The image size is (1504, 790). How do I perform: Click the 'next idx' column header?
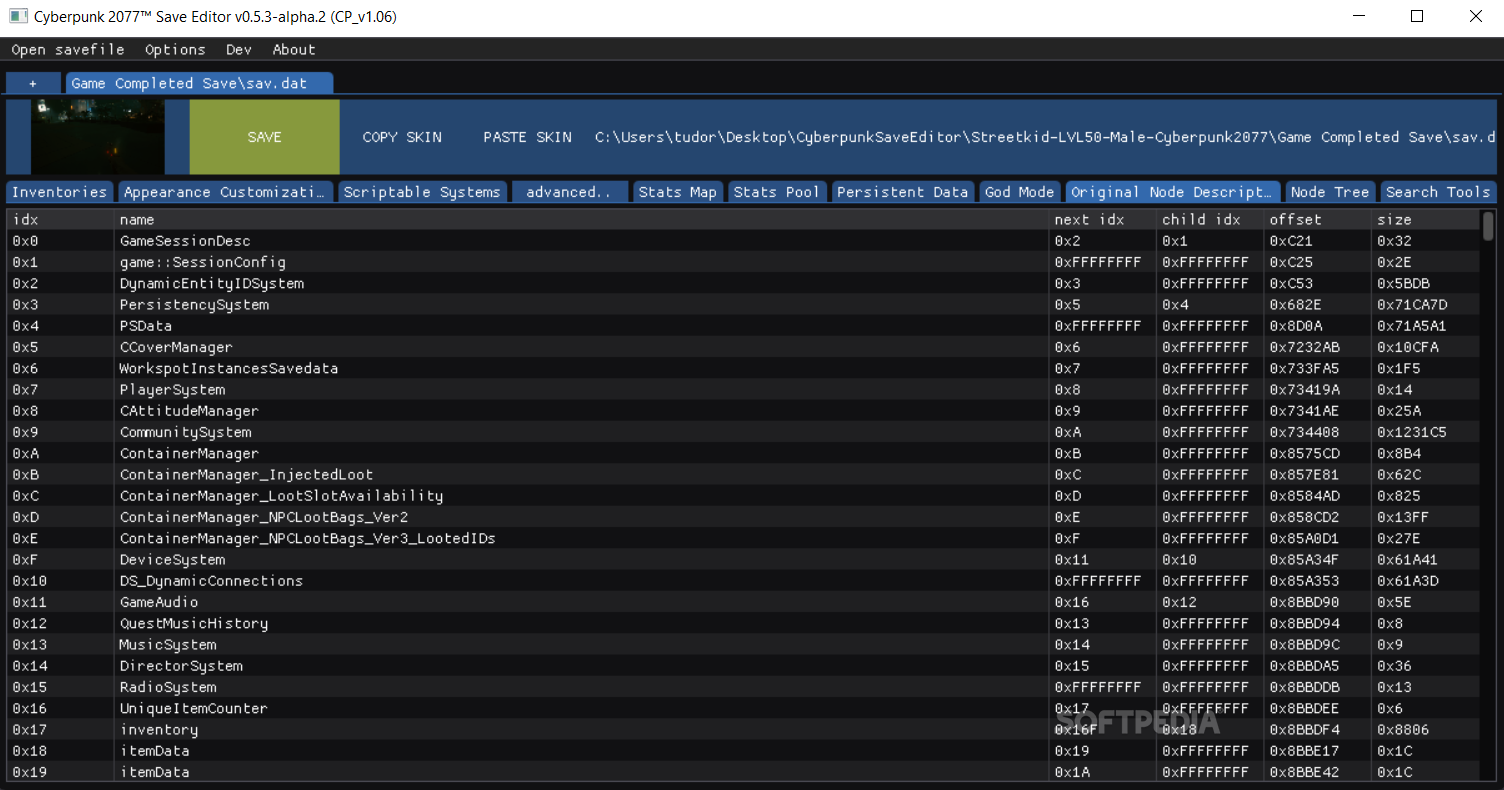tap(1089, 219)
